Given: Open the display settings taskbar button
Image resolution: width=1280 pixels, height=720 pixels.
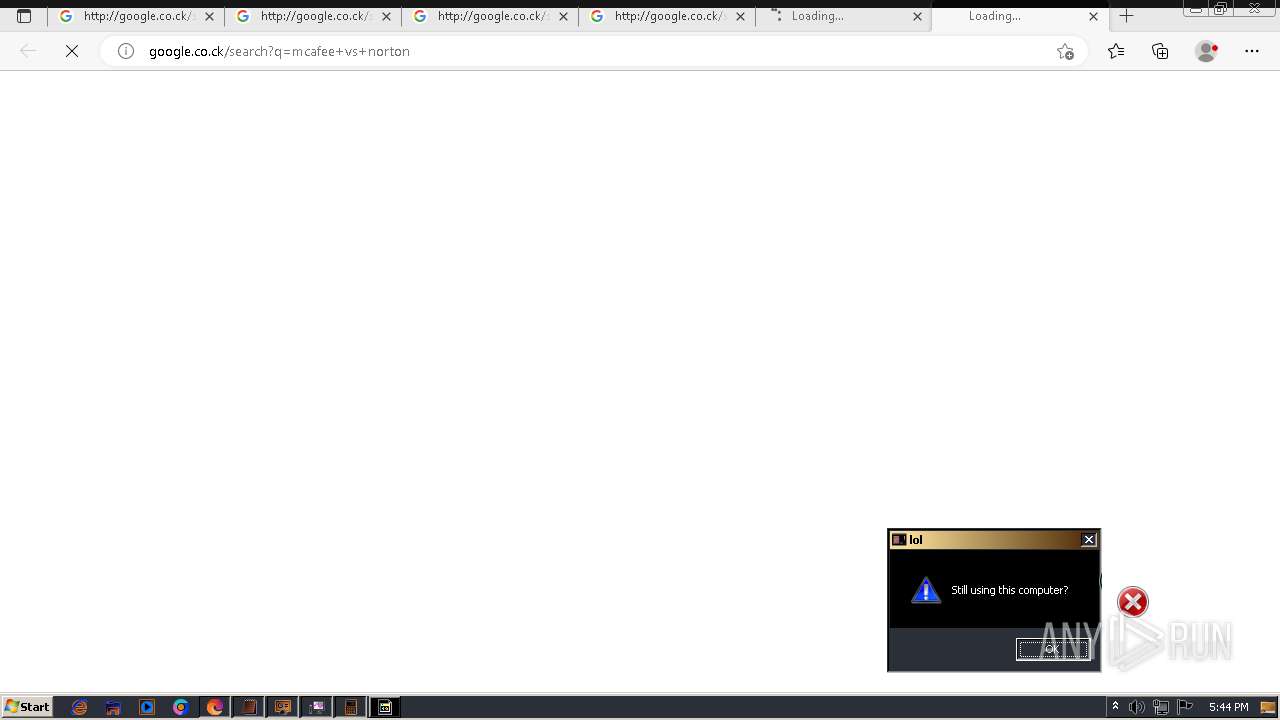Looking at the screenshot, I should [317, 707].
